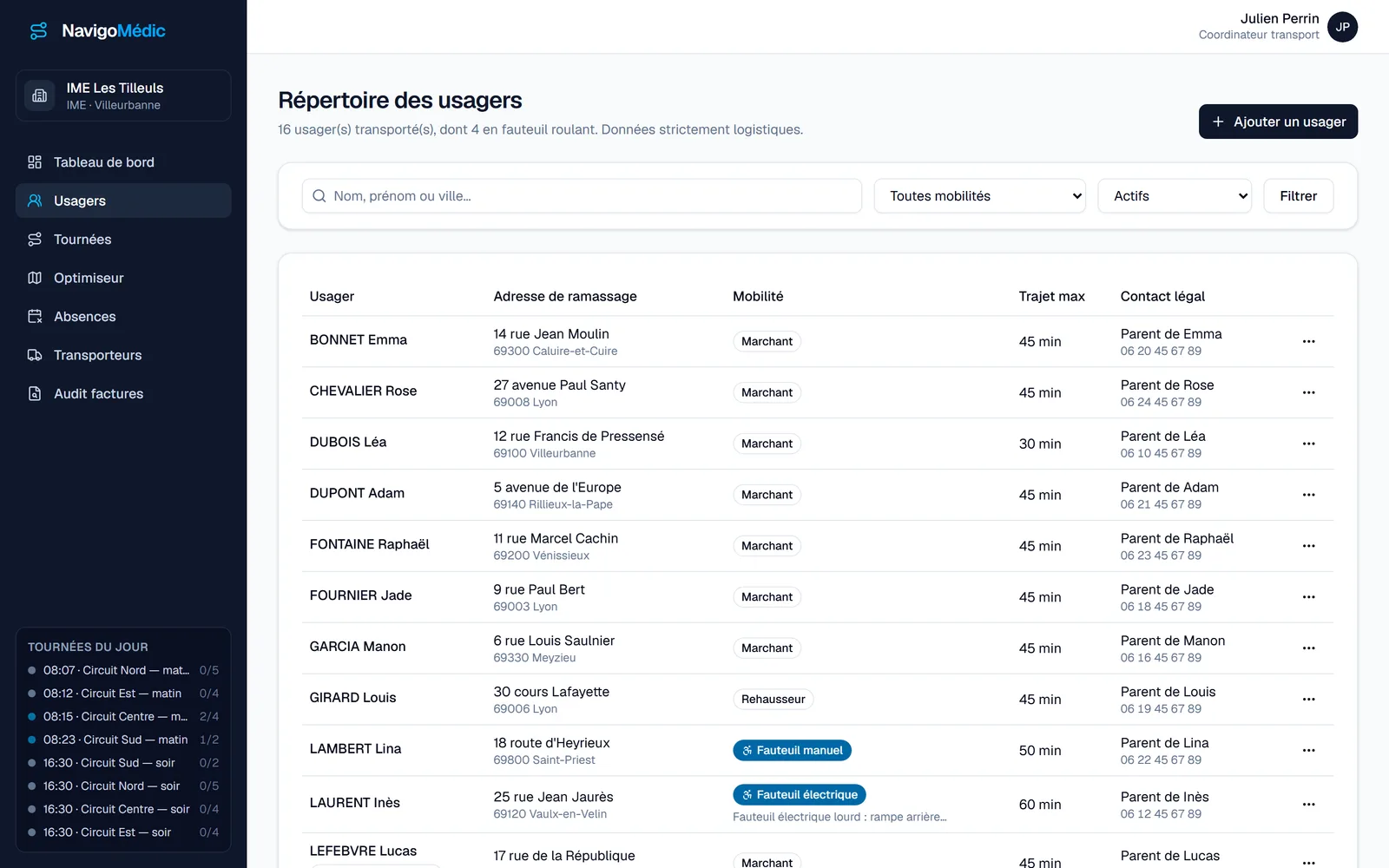Click the Filtrer button

[1298, 196]
